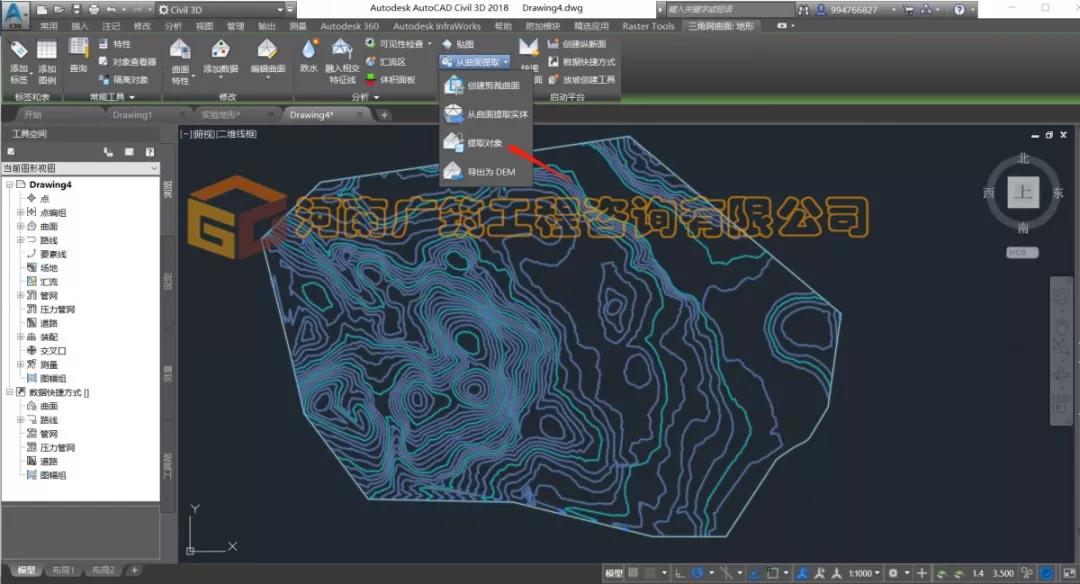Click the ViewCube 上 (Top) face
Screen dimensions: 1080x584
point(1023,192)
